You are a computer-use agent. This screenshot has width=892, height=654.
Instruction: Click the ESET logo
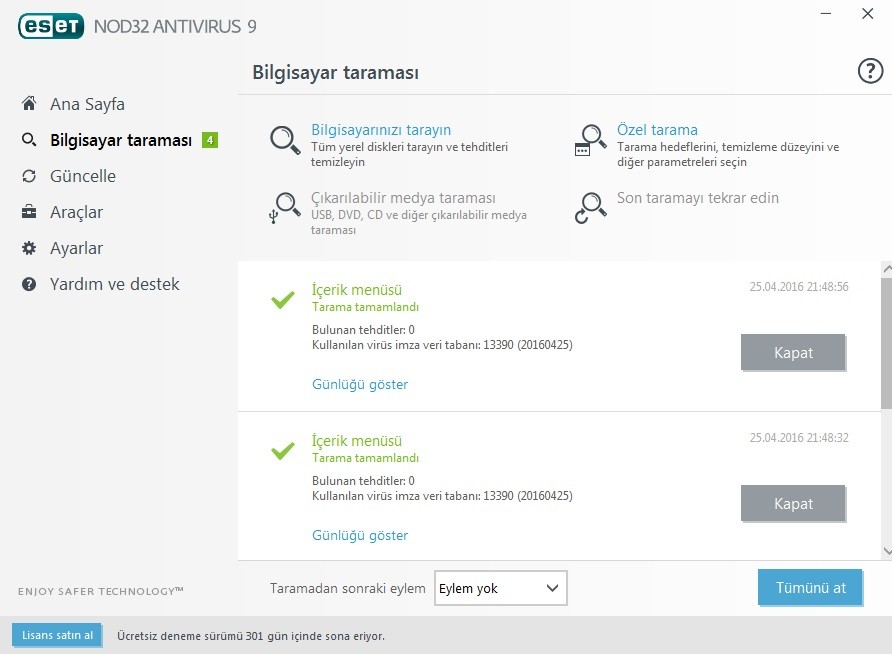51,26
